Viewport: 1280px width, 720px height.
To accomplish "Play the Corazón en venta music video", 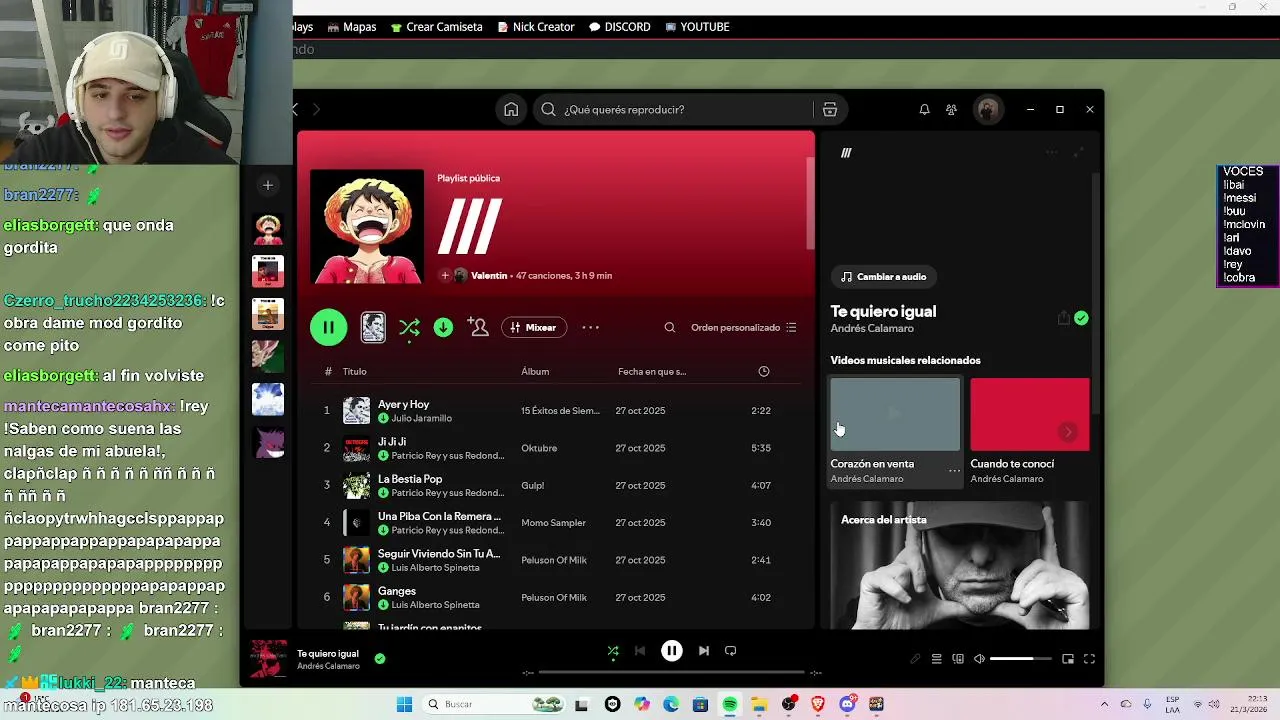I will tap(894, 414).
